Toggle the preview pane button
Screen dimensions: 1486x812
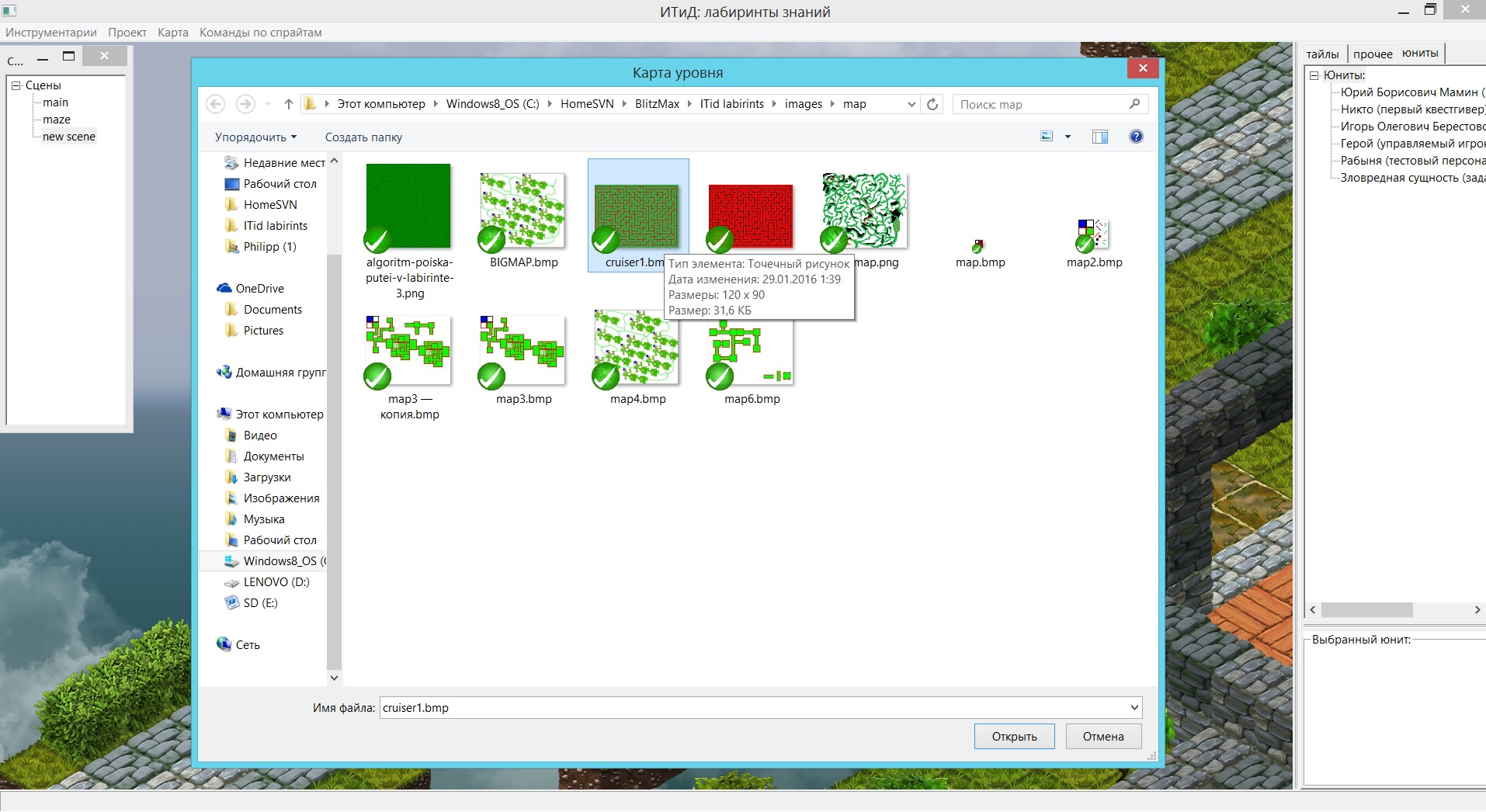1100,137
